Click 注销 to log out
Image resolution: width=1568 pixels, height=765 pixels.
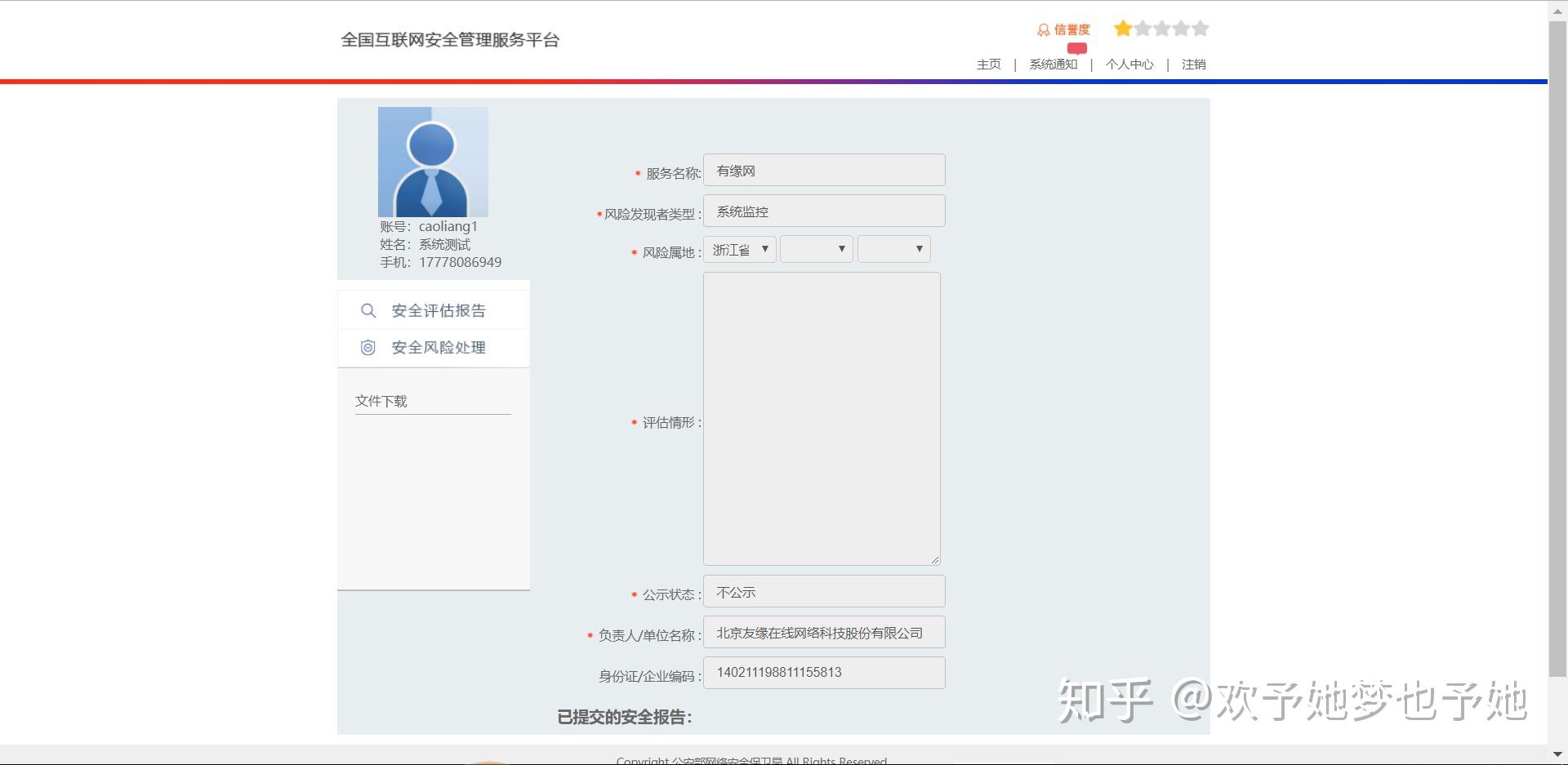[x=1193, y=64]
